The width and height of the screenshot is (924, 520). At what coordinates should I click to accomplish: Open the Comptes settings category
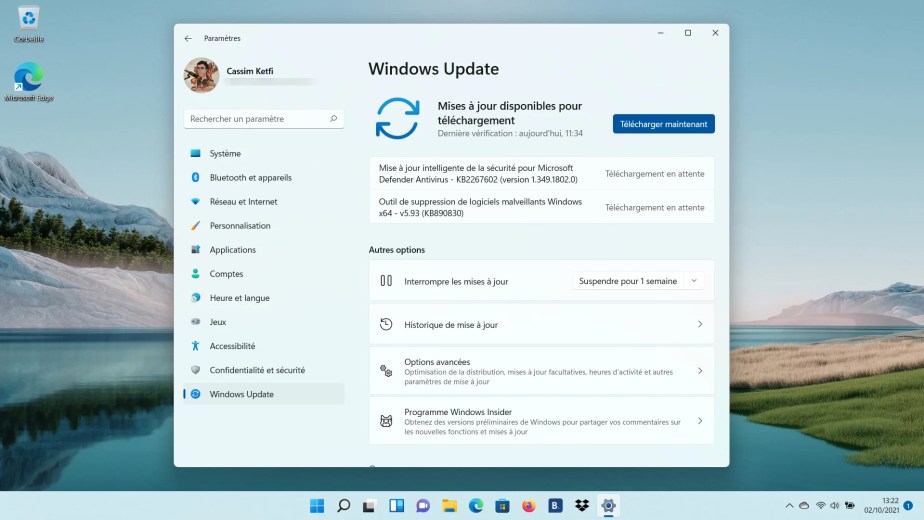(x=263, y=274)
